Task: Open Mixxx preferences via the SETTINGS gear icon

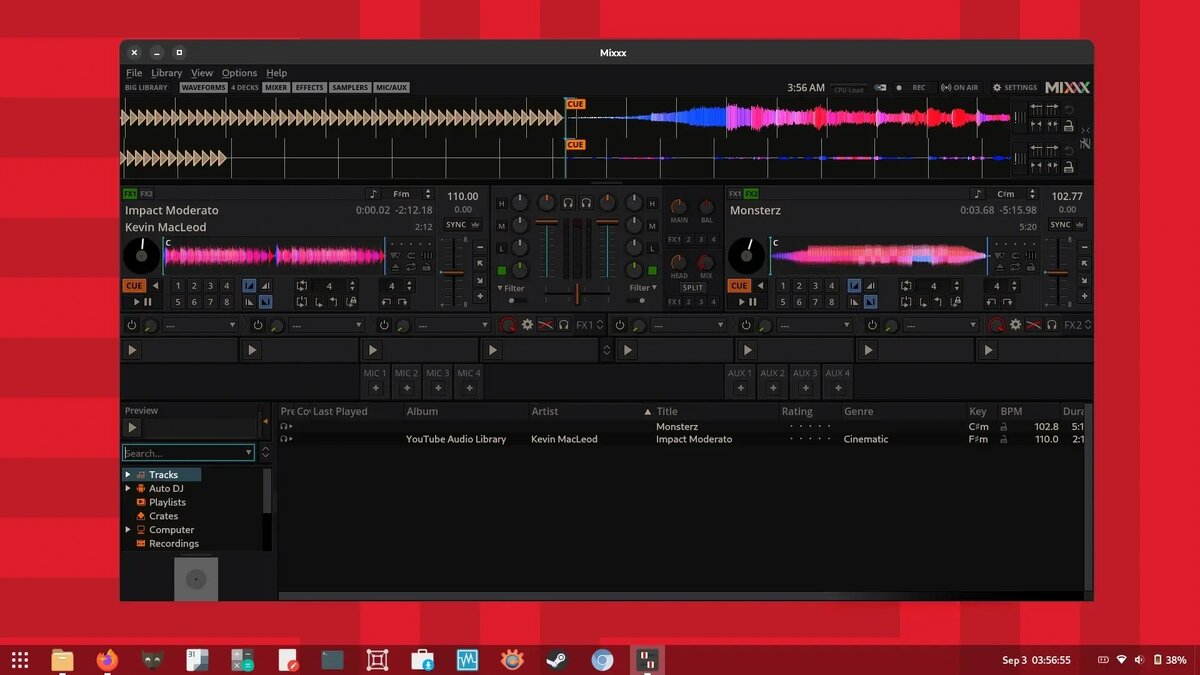Action: point(996,87)
